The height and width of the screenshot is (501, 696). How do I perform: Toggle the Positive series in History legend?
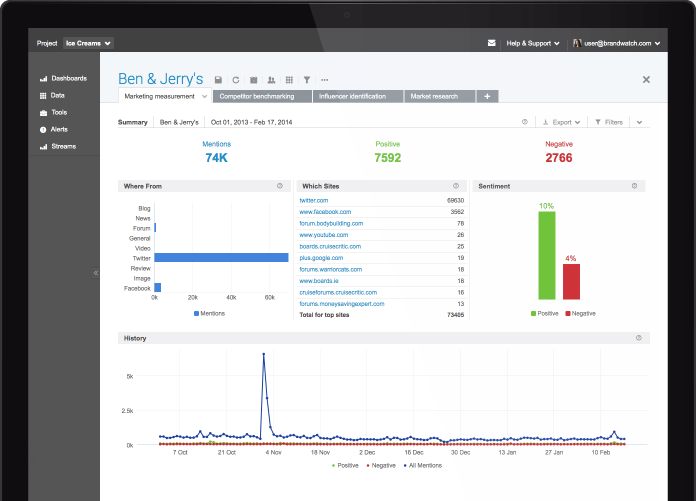(x=345, y=465)
